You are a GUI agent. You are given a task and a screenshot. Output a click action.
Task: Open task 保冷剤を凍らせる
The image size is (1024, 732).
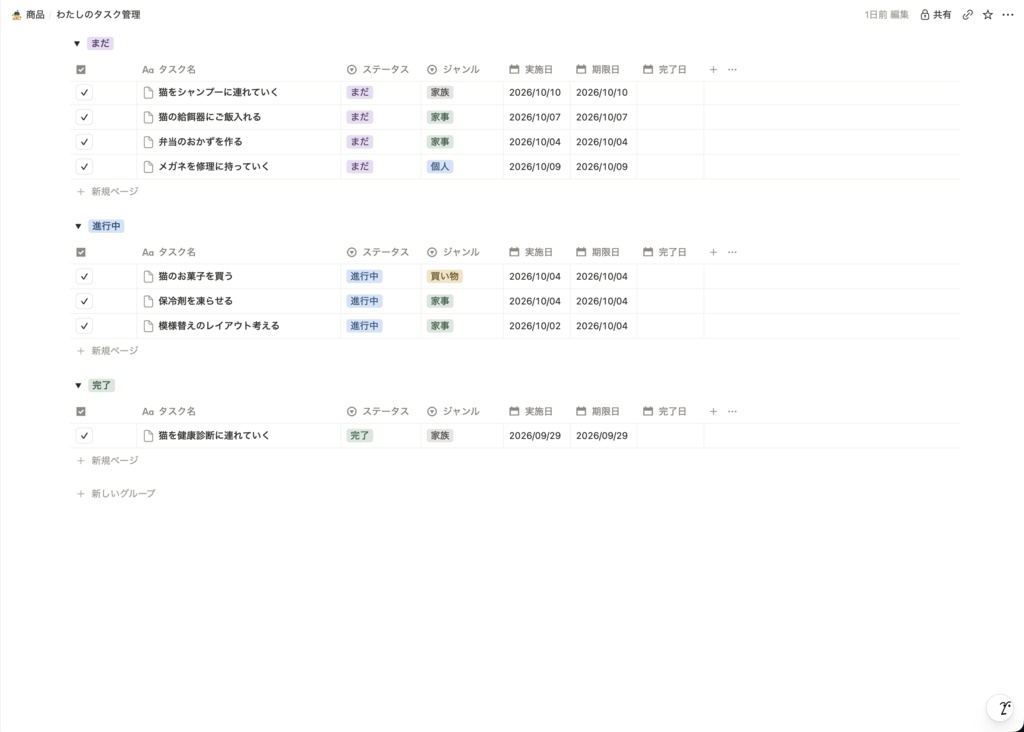[x=196, y=302]
